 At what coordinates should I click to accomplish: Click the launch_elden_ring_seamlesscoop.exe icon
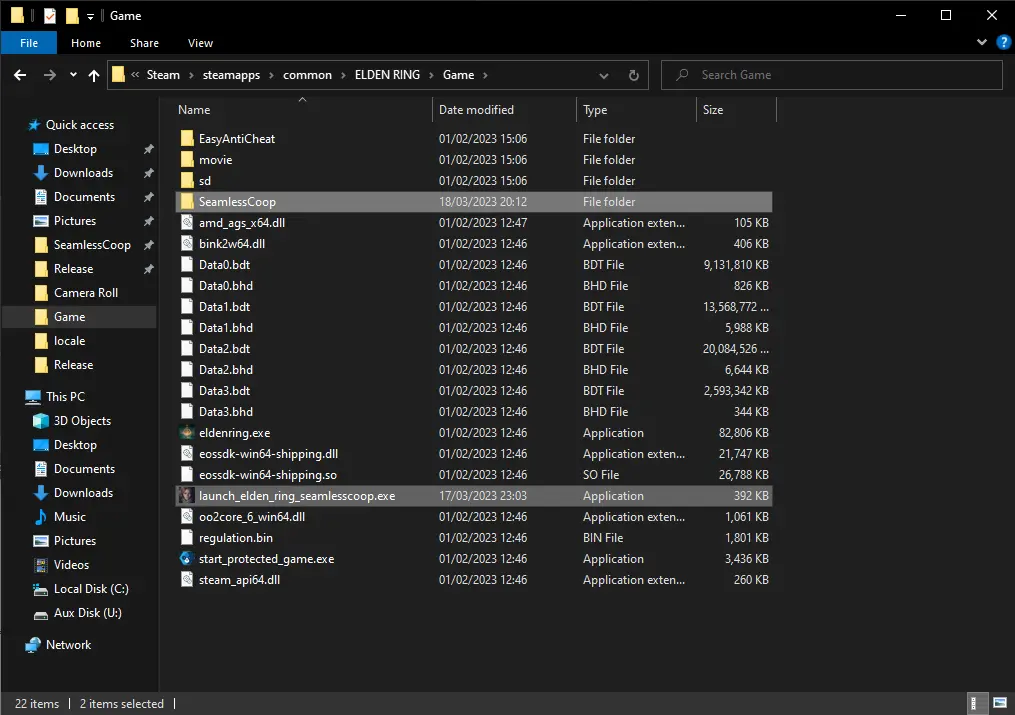click(187, 496)
